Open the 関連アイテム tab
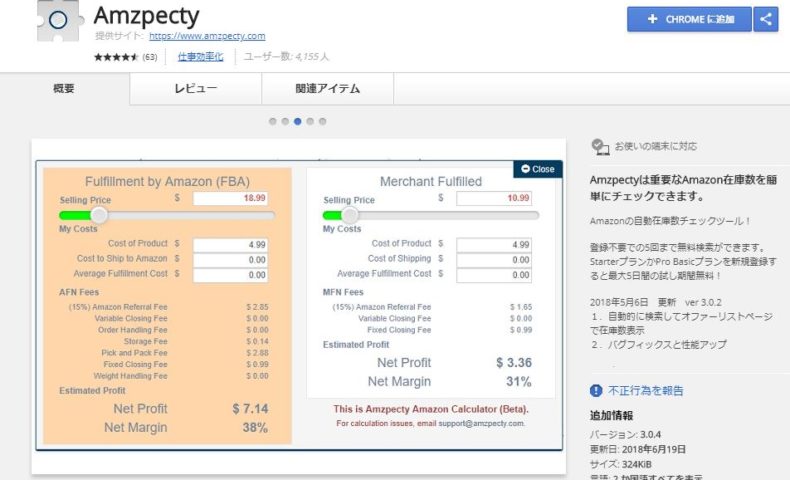 click(327, 89)
